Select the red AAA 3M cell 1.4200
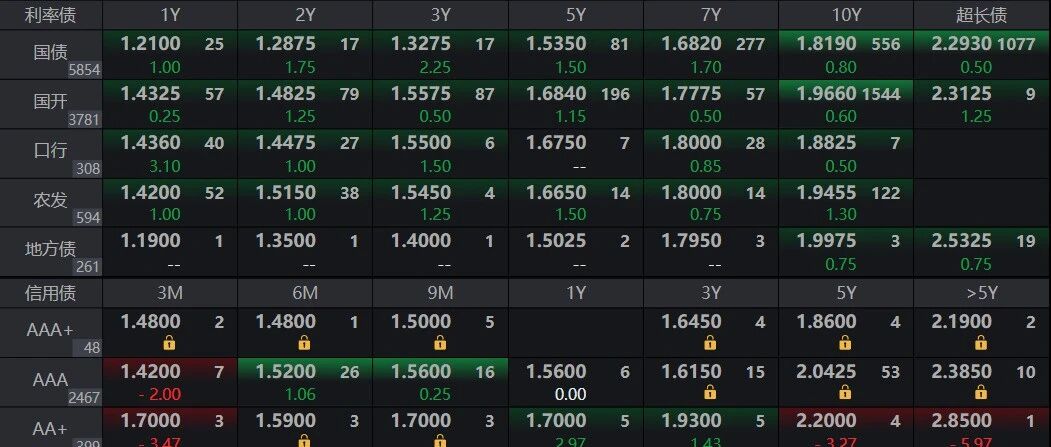 tap(150, 372)
